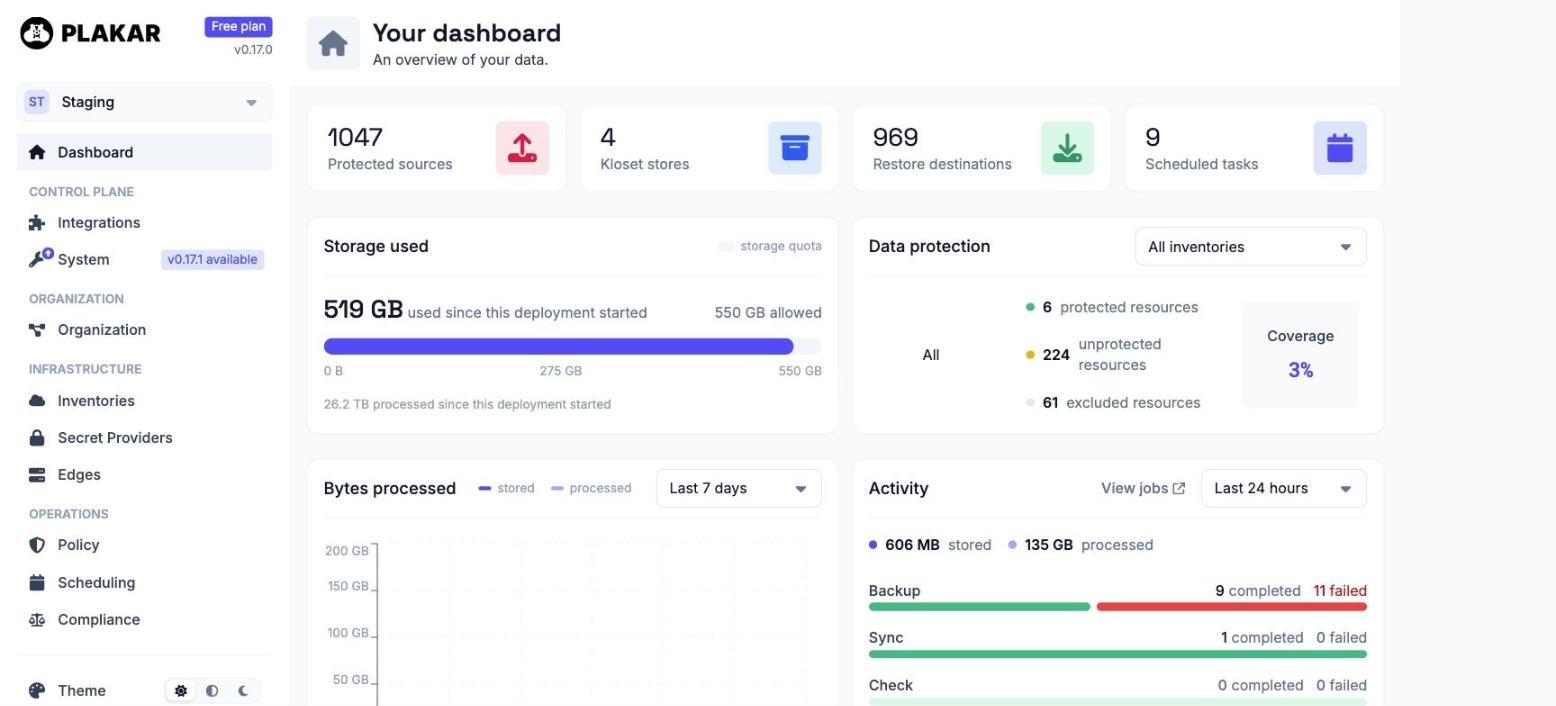Click the Inventories cloud icon

[37, 401]
